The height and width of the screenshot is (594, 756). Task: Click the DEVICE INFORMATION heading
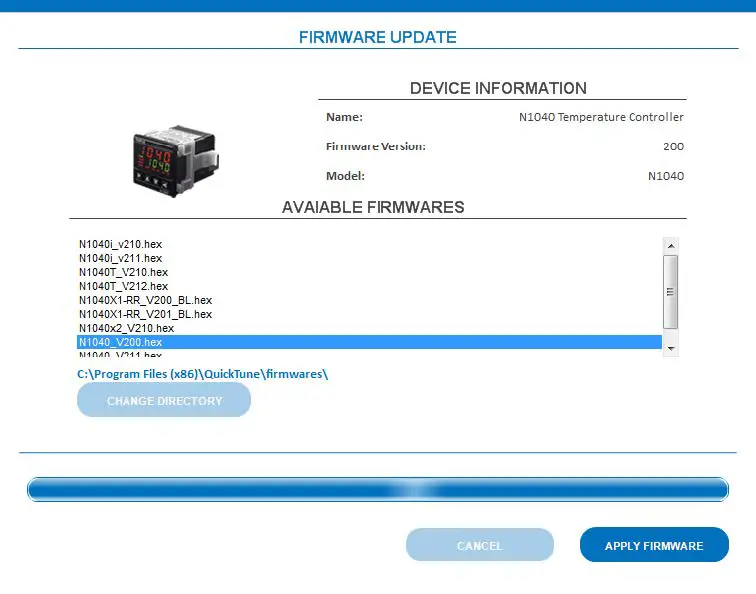click(499, 88)
